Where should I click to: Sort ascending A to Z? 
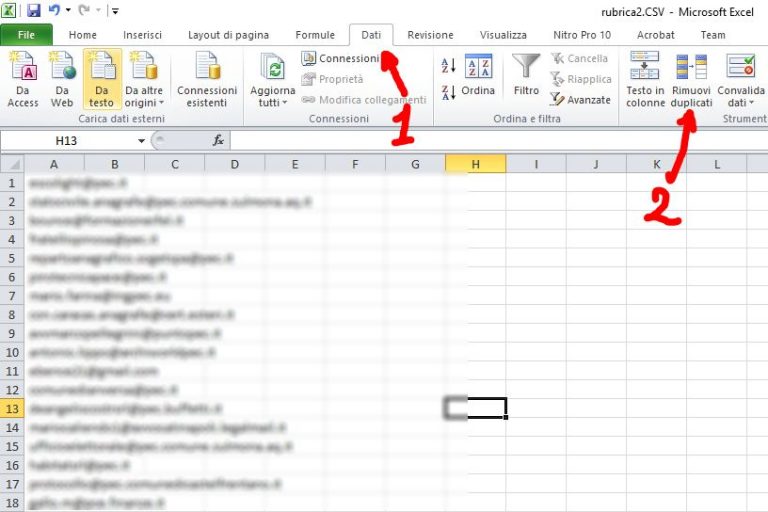coord(449,65)
